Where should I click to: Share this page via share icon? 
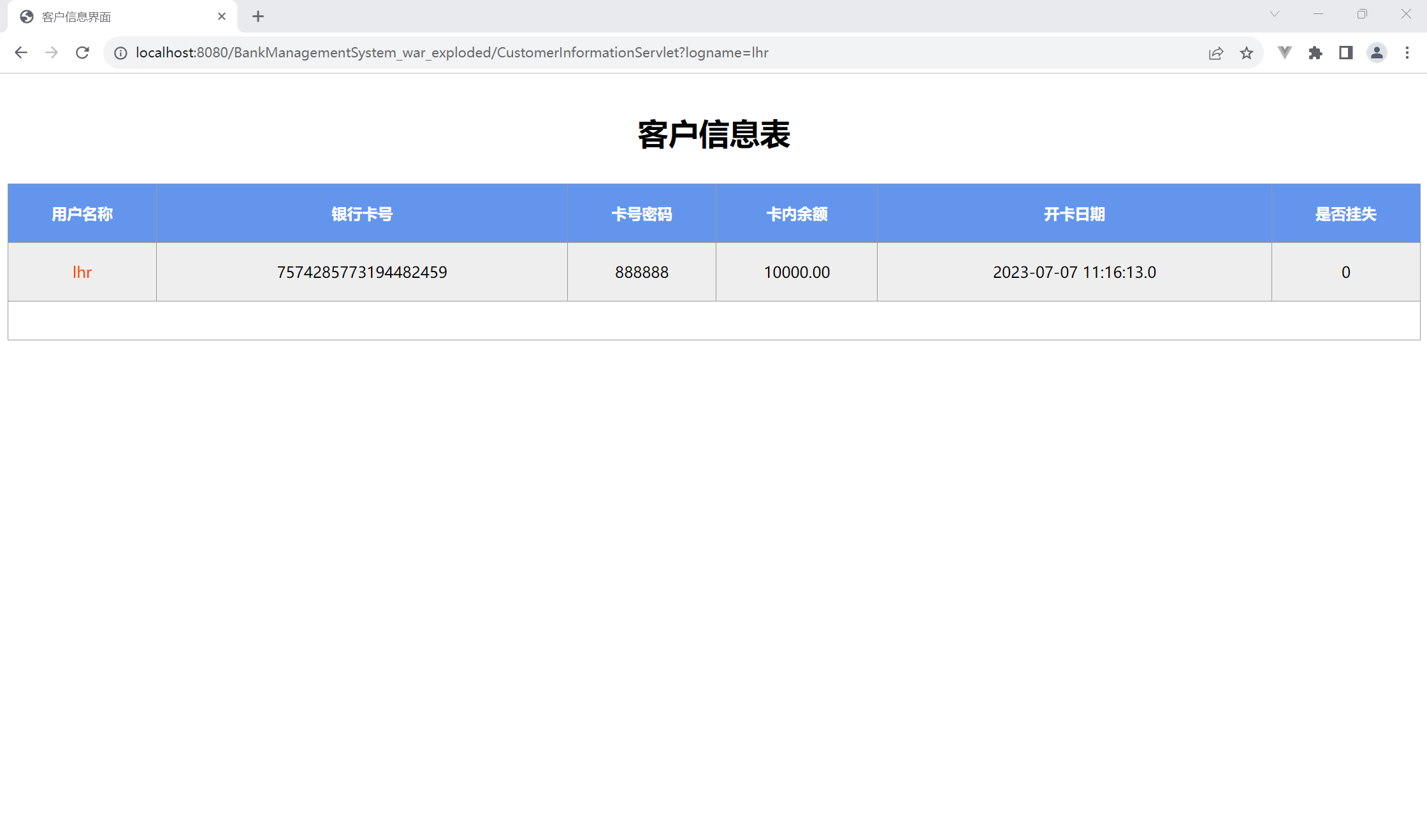click(1215, 53)
